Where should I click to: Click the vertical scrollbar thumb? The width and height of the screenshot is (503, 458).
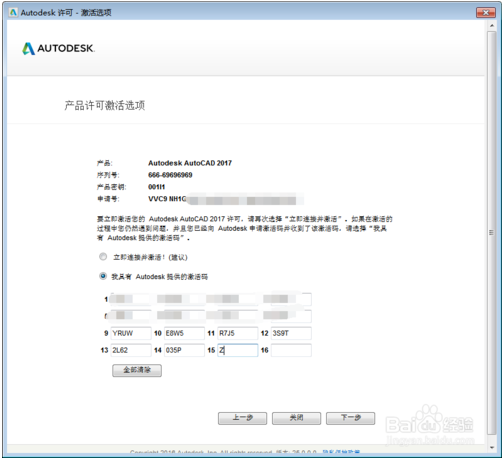(492, 233)
